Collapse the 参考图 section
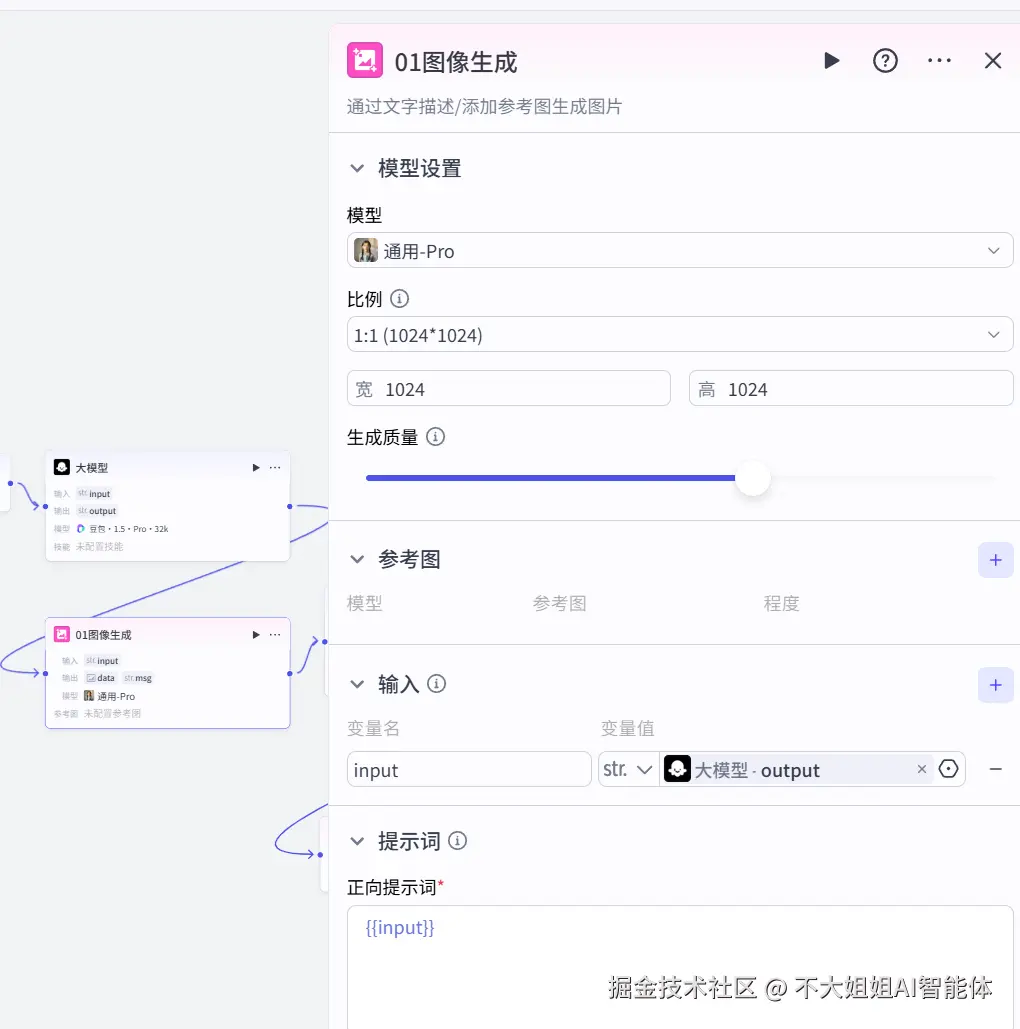The width and height of the screenshot is (1020, 1029). 357,559
